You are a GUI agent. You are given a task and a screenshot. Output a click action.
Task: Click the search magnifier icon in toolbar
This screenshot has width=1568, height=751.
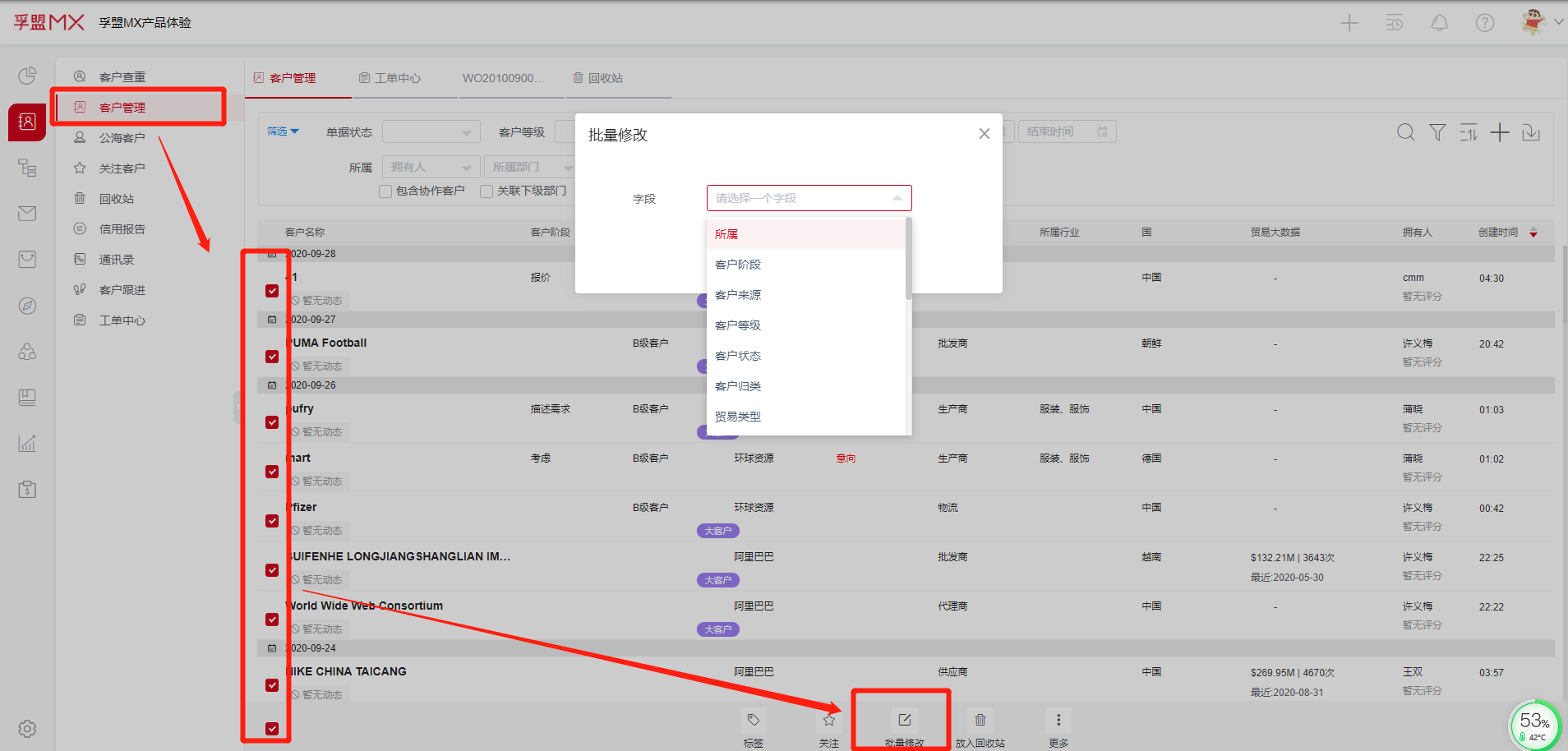click(x=1405, y=132)
